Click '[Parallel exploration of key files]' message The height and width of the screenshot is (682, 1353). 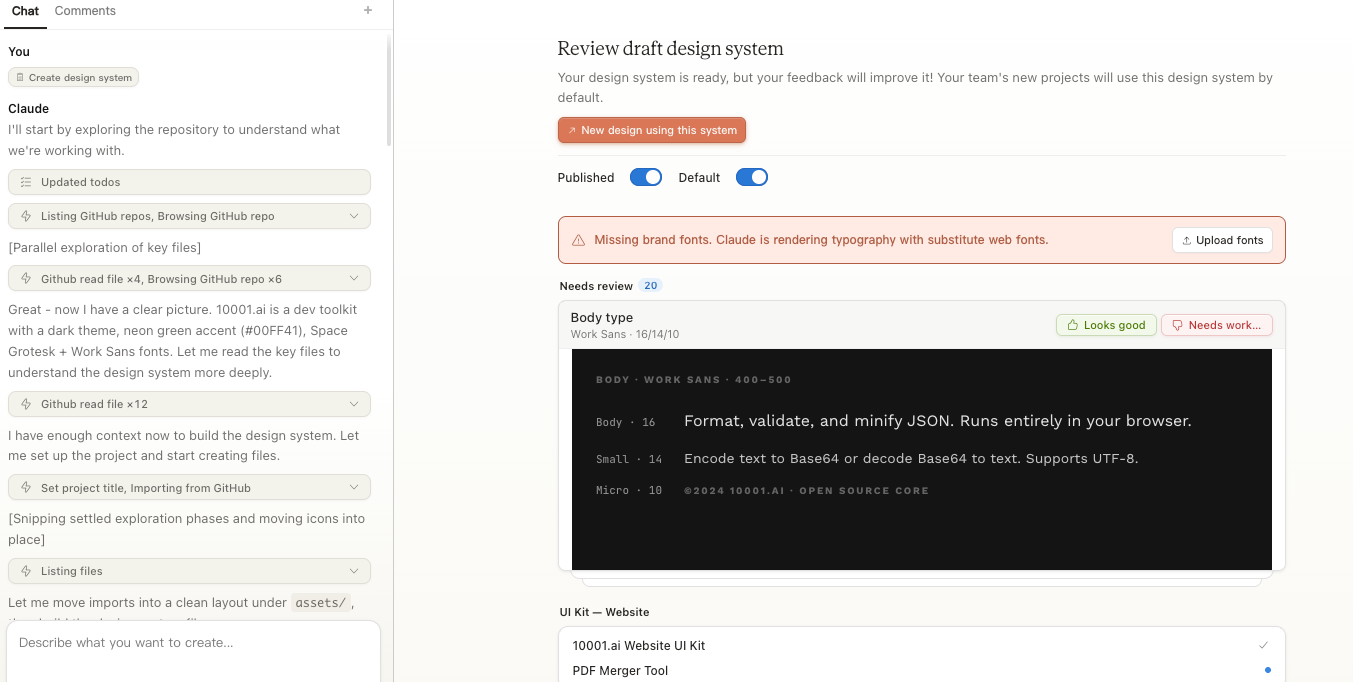pos(105,247)
